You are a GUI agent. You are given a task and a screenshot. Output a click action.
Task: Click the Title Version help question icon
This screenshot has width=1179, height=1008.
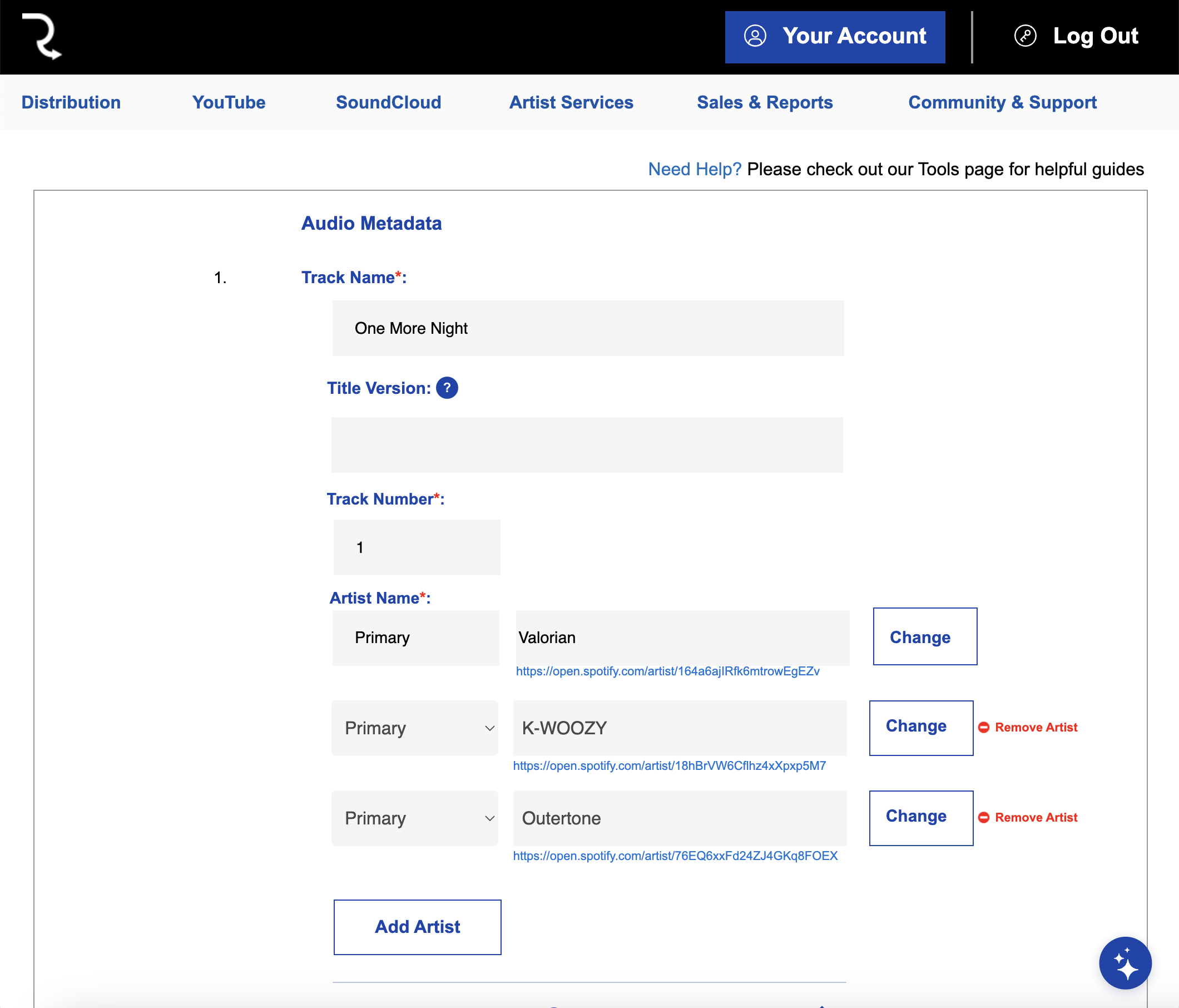447,388
